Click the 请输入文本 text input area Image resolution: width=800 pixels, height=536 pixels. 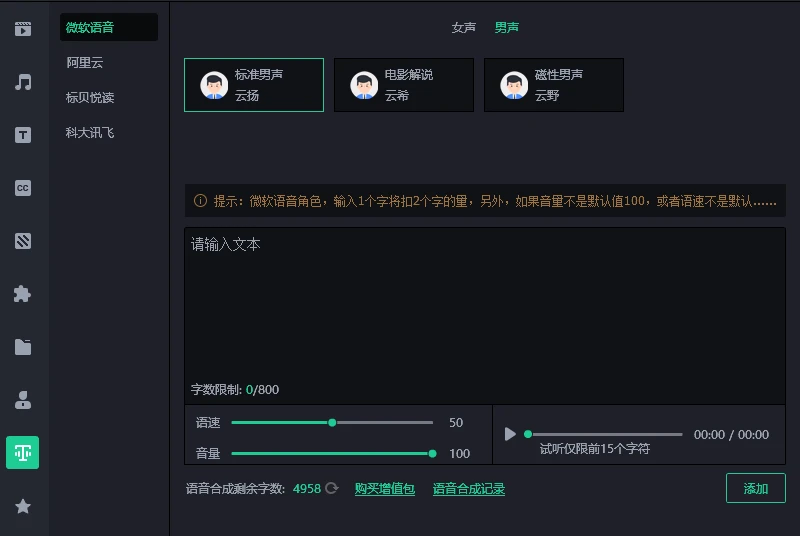(x=485, y=316)
